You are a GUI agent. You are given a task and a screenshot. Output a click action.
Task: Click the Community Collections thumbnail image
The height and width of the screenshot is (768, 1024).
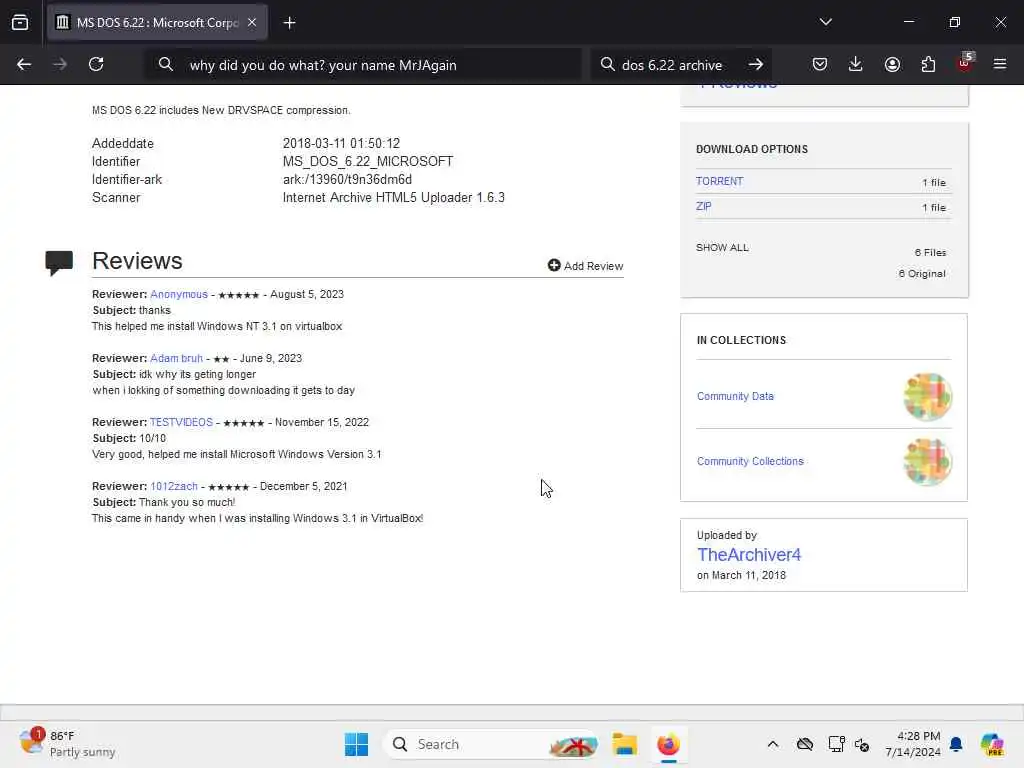[927, 461]
